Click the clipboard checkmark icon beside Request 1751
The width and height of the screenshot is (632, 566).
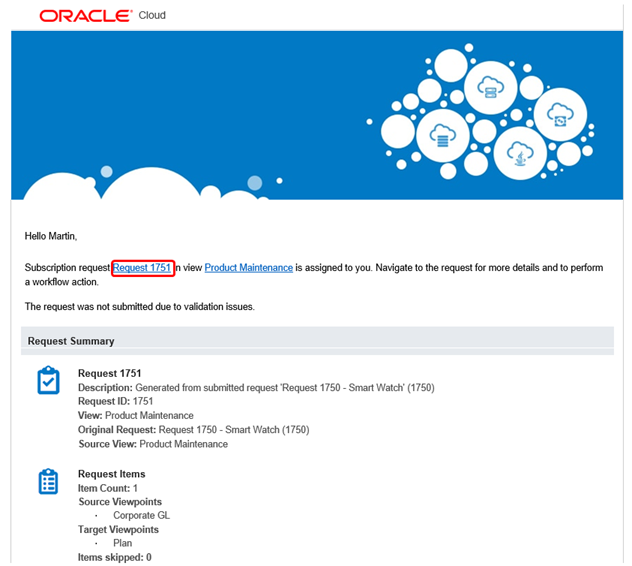click(x=48, y=380)
